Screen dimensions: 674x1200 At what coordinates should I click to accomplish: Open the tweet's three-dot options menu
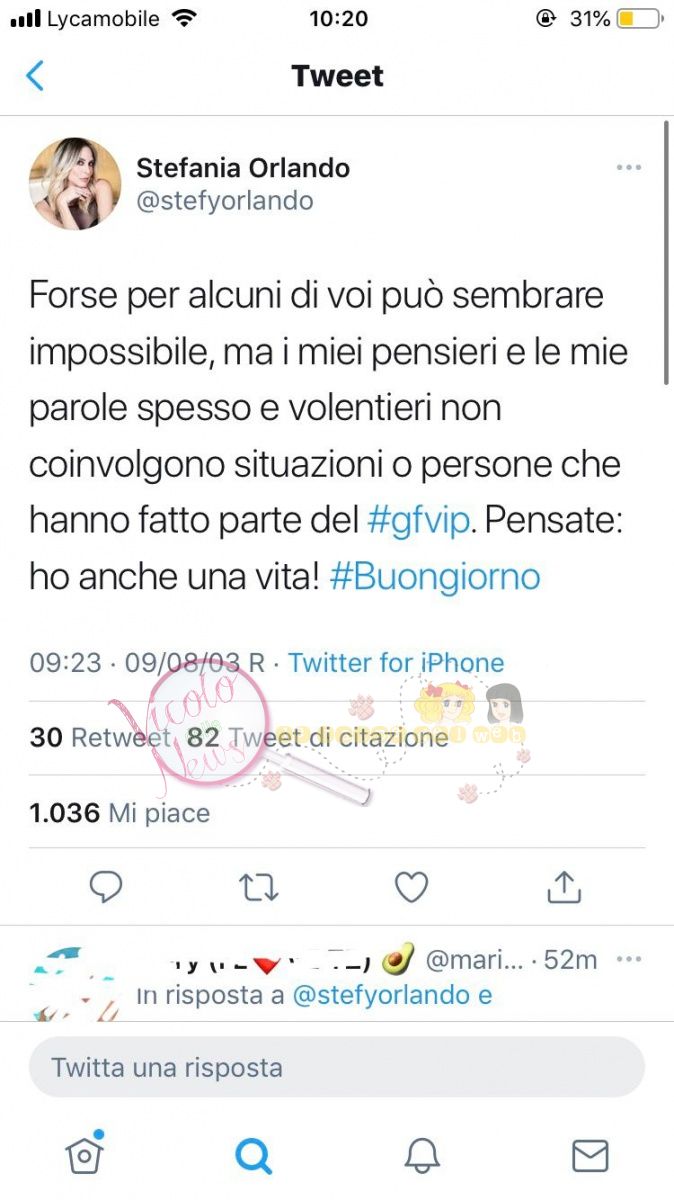(x=628, y=168)
